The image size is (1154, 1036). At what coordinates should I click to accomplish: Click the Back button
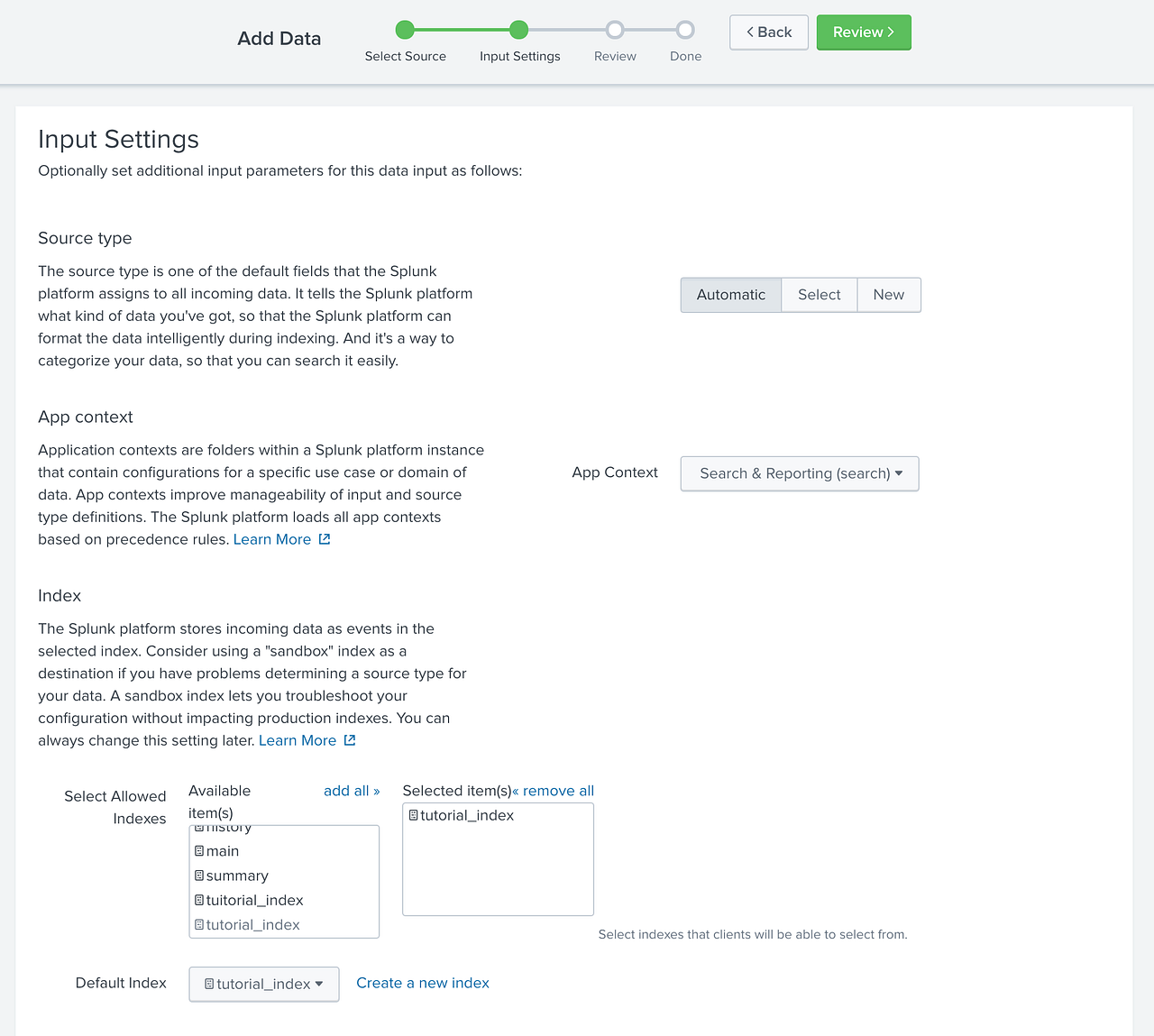768,32
